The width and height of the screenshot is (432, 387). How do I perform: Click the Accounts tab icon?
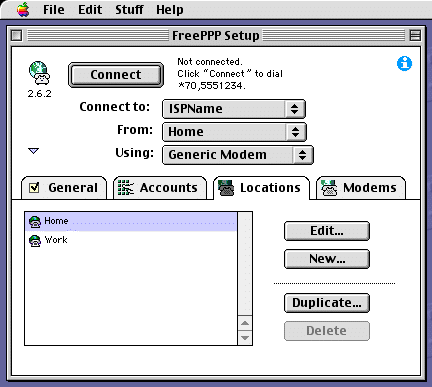point(126,188)
